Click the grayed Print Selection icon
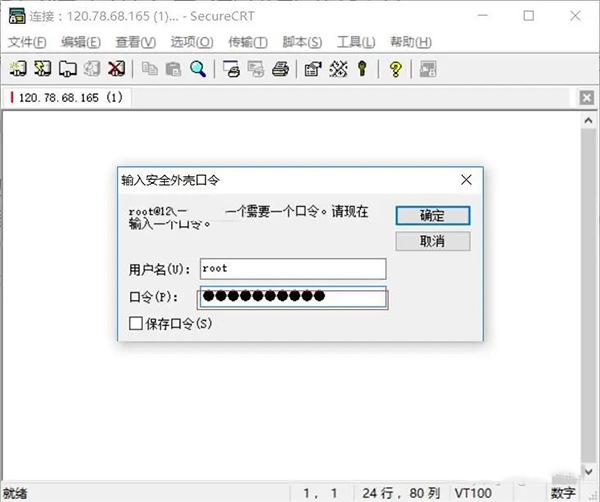 (x=256, y=69)
